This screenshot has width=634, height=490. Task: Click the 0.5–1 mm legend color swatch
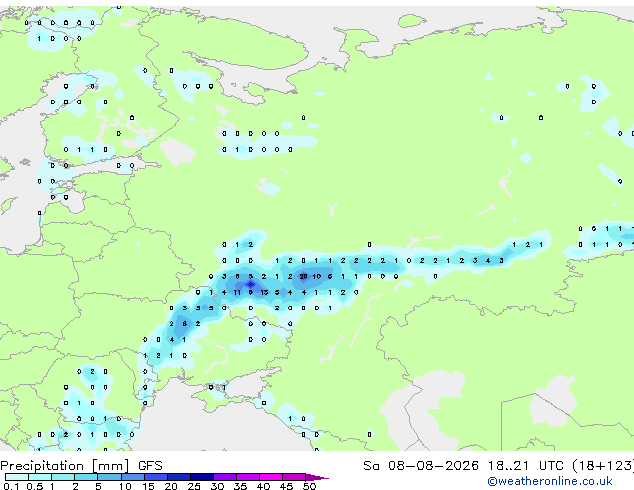pyautogui.click(x=40, y=477)
